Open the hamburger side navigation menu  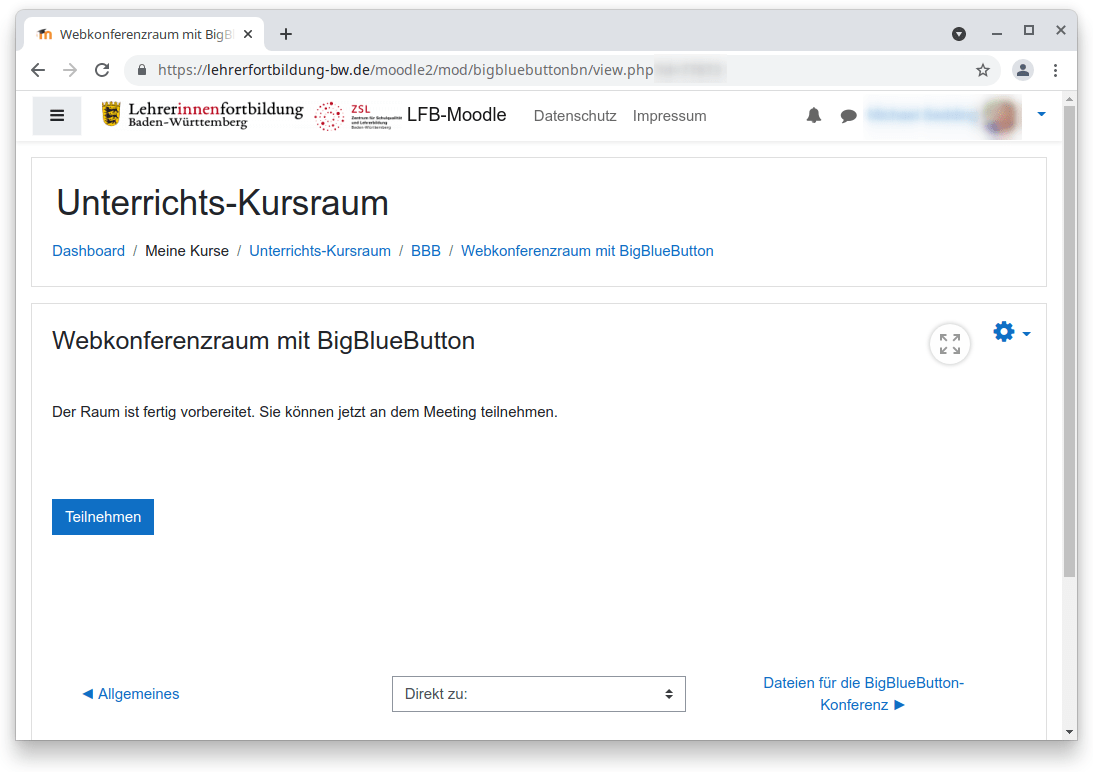57,116
